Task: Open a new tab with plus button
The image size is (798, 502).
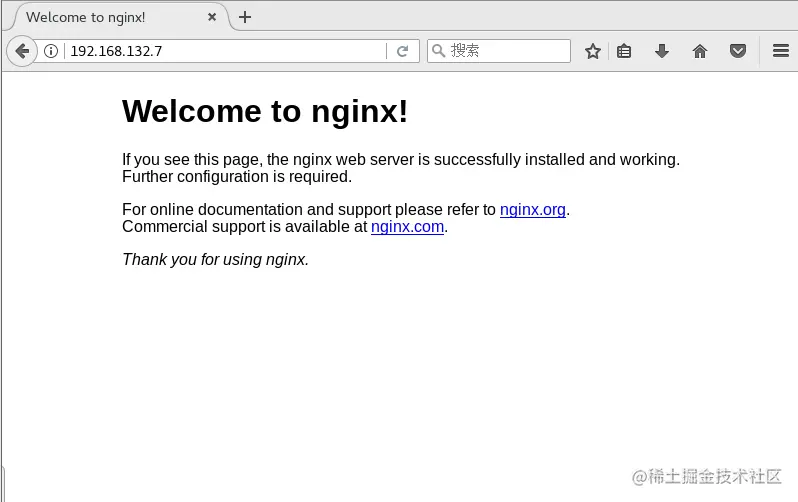Action: pos(245,17)
